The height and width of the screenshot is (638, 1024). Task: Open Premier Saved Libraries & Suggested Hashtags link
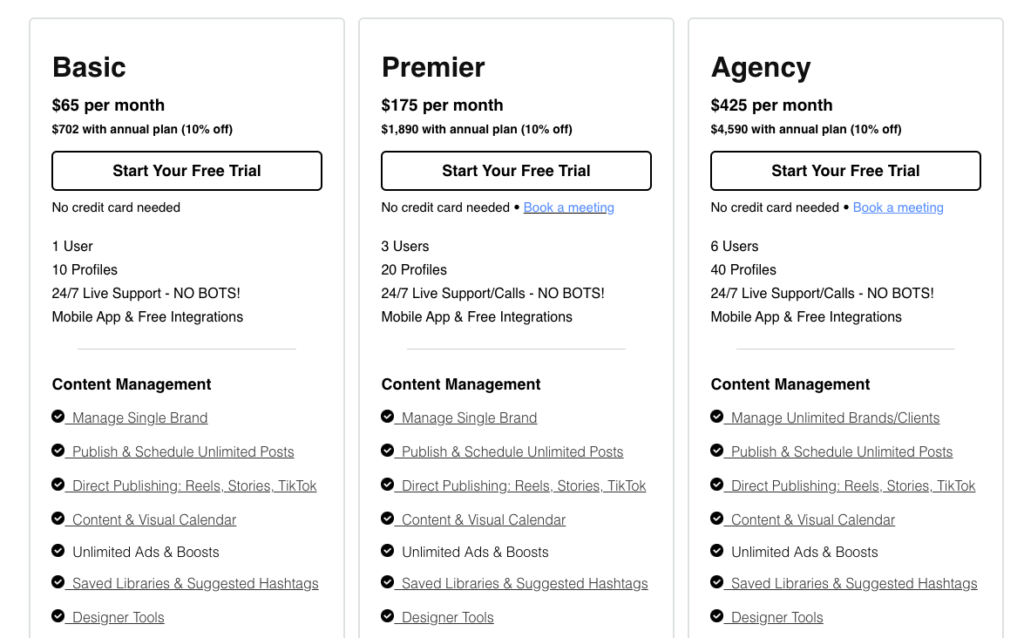[x=524, y=583]
